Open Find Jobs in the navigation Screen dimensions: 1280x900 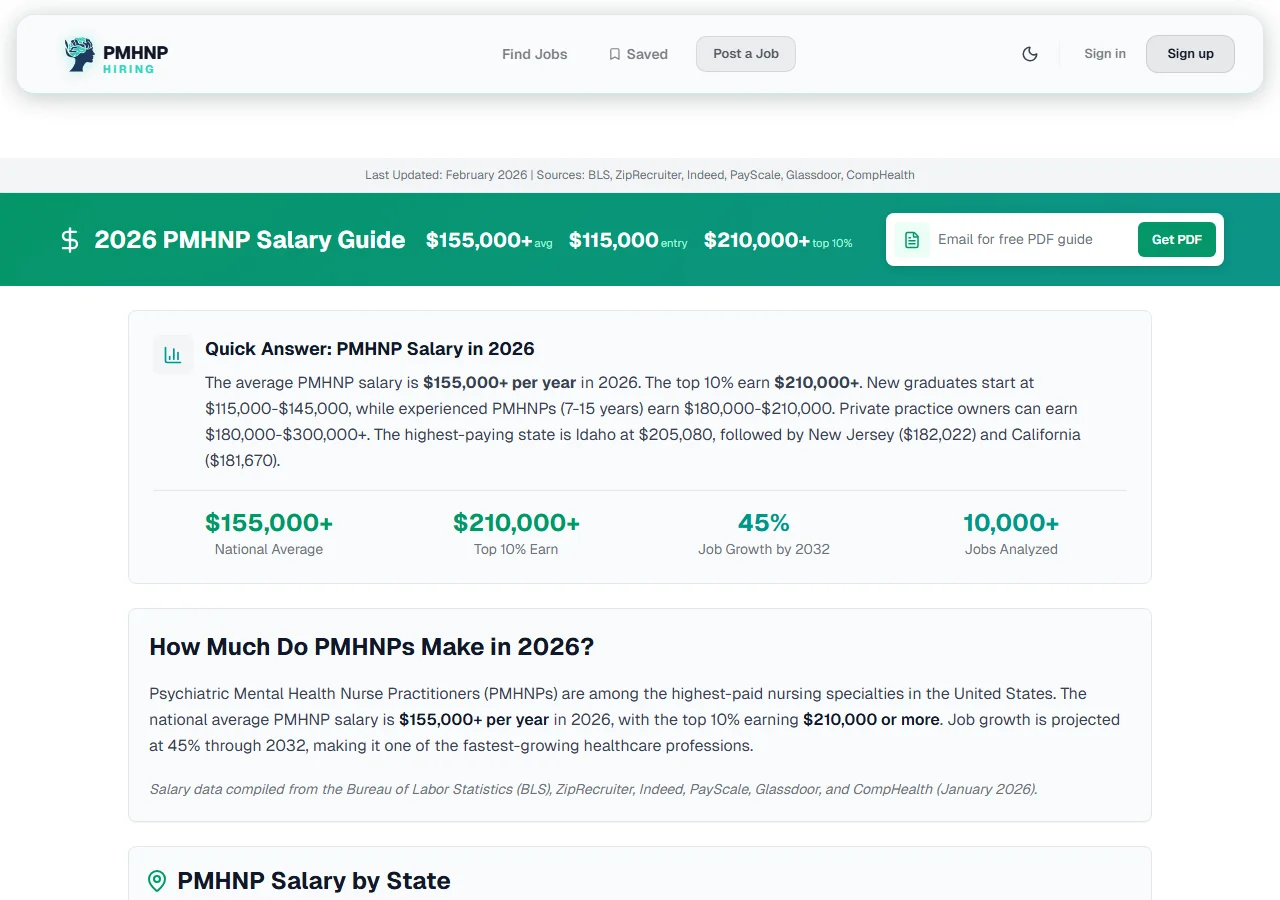pos(535,54)
